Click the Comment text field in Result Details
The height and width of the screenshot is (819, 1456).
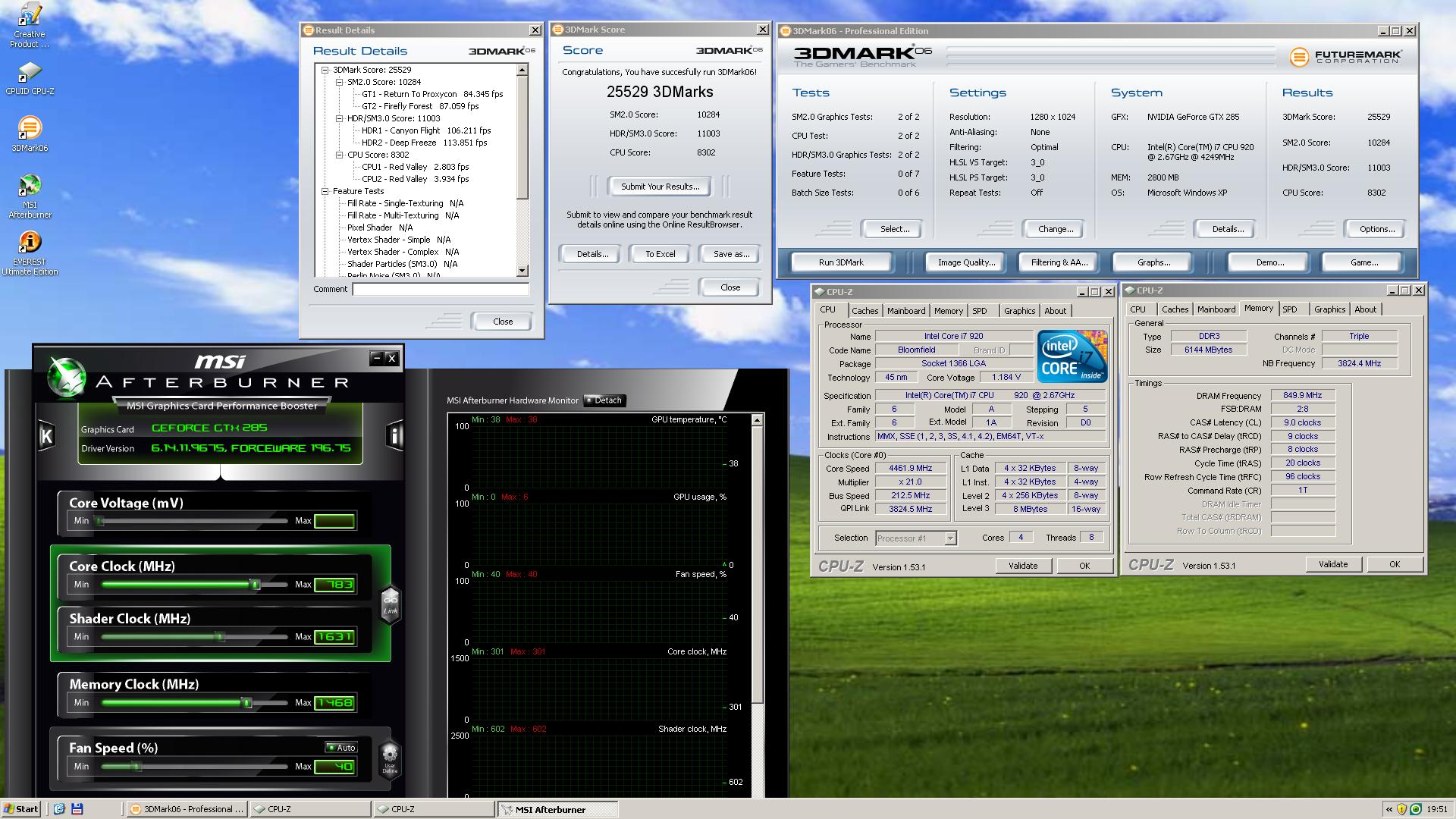tap(440, 289)
